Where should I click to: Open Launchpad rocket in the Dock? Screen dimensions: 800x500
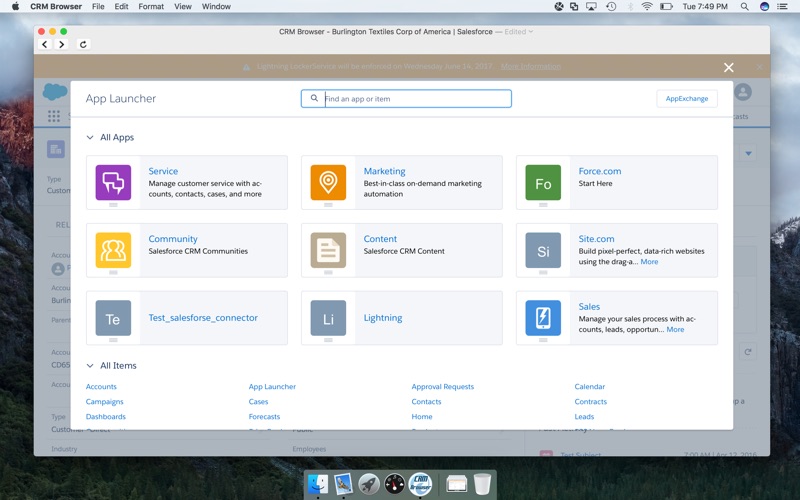tap(369, 483)
